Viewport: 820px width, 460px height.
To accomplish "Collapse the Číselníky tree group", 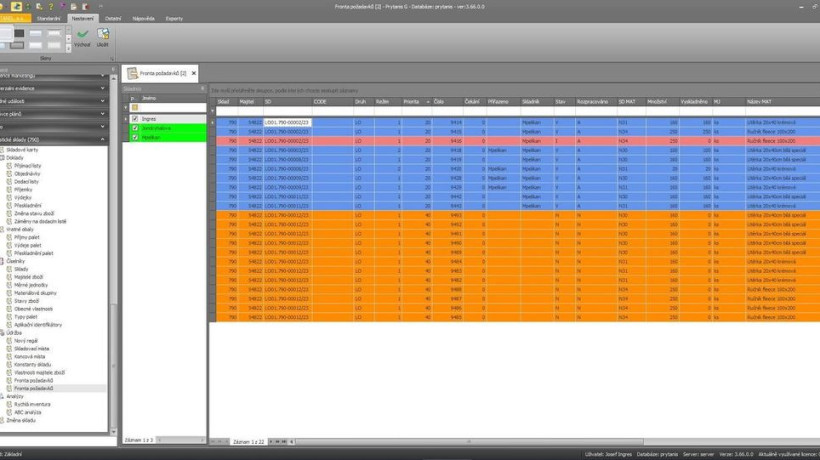I will (3, 260).
